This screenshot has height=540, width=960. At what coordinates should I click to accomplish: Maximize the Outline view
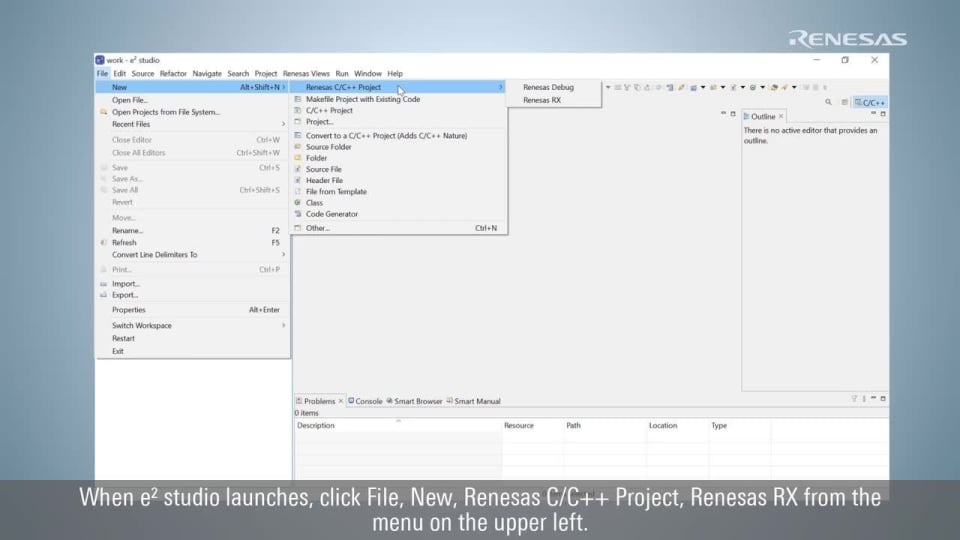(883, 114)
